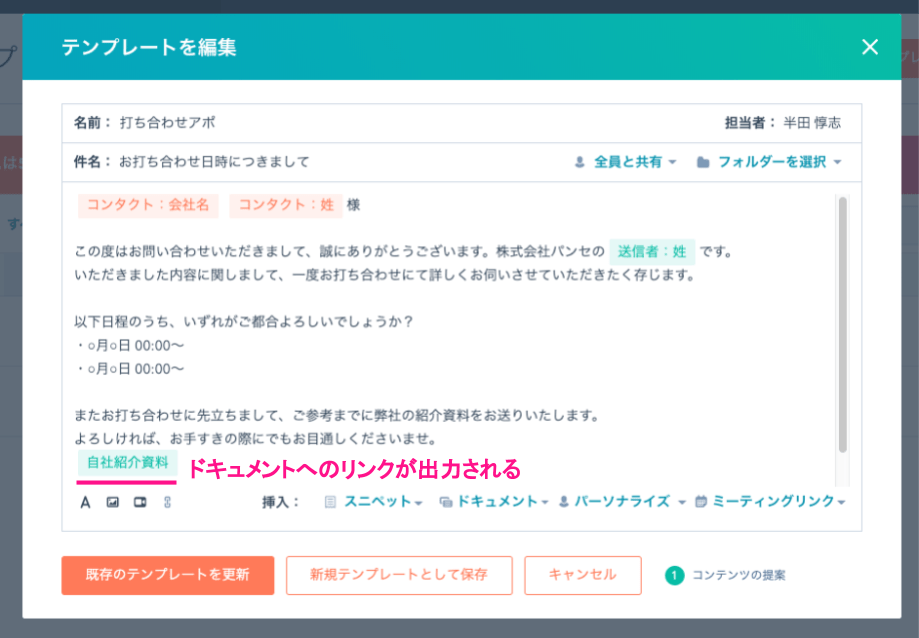Click the コンテンツの提案 count badge

pyautogui.click(x=674, y=575)
